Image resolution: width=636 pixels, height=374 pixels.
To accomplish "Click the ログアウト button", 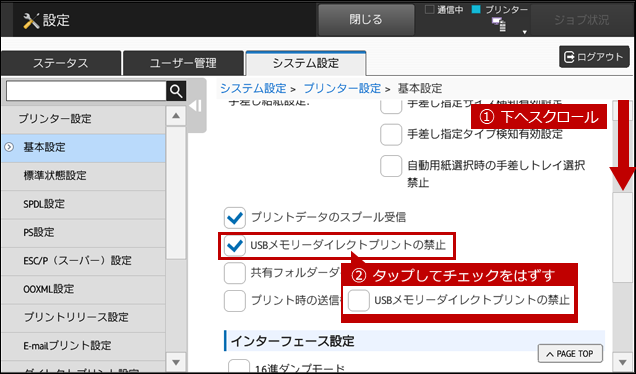I will pyautogui.click(x=594, y=57).
